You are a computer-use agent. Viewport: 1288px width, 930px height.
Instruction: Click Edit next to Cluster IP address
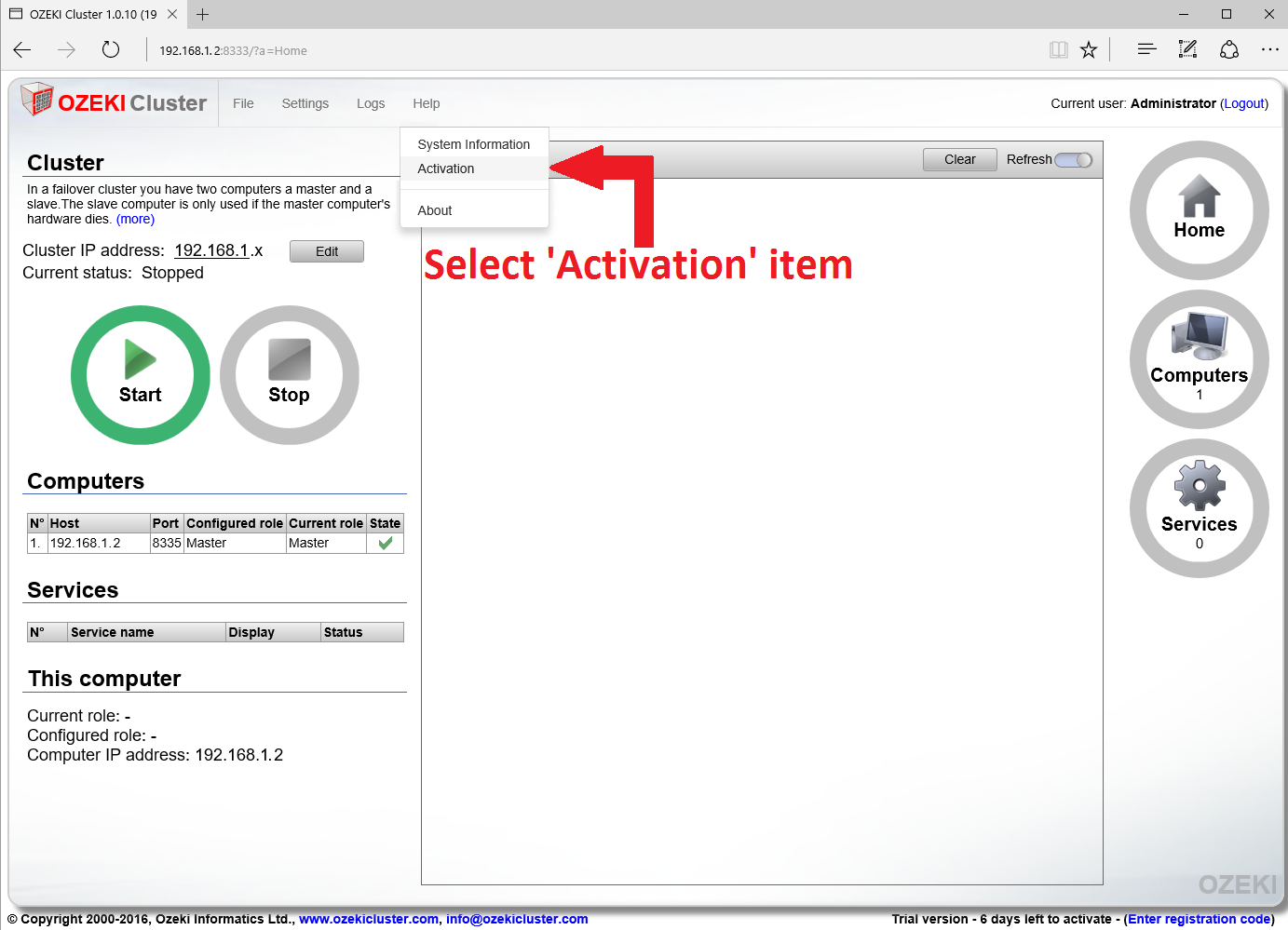(327, 251)
